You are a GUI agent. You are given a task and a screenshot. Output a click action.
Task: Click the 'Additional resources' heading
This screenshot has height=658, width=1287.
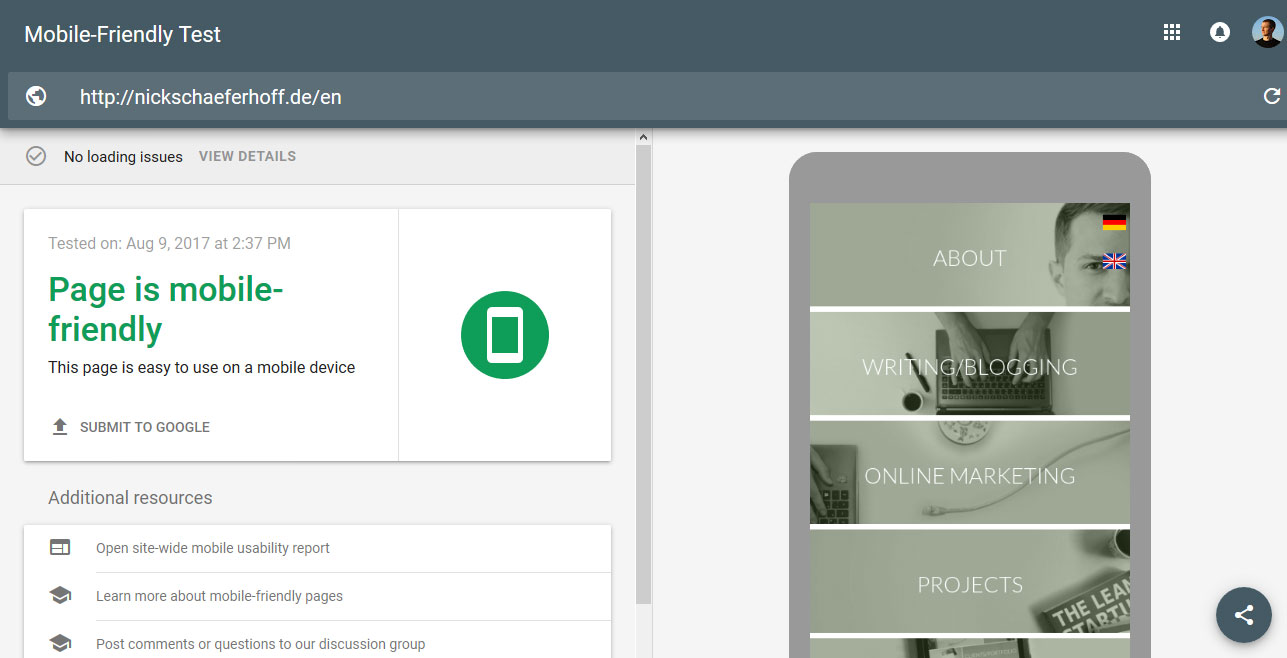click(x=130, y=497)
